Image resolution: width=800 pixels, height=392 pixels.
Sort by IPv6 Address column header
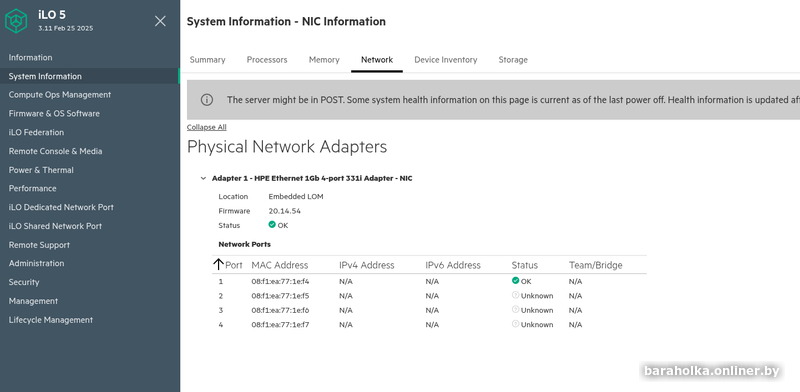pos(453,265)
